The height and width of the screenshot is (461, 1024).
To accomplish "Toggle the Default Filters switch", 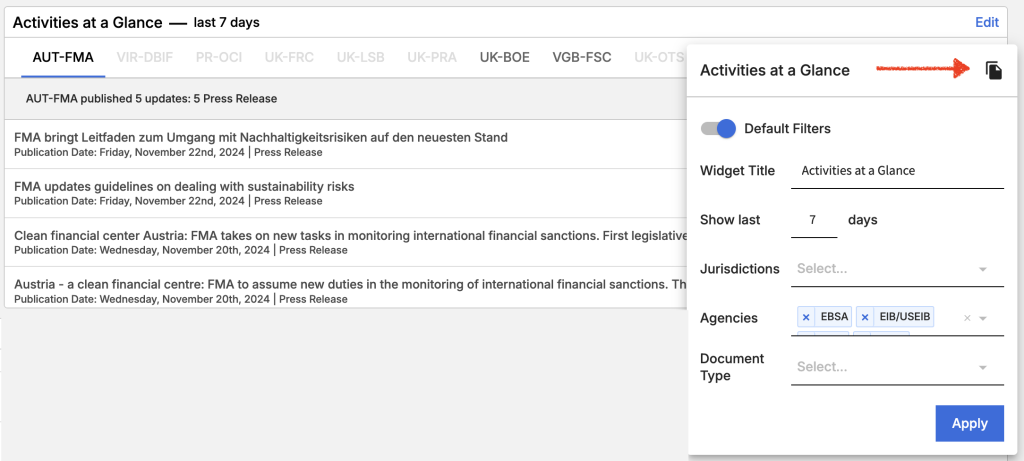I will click(x=718, y=128).
